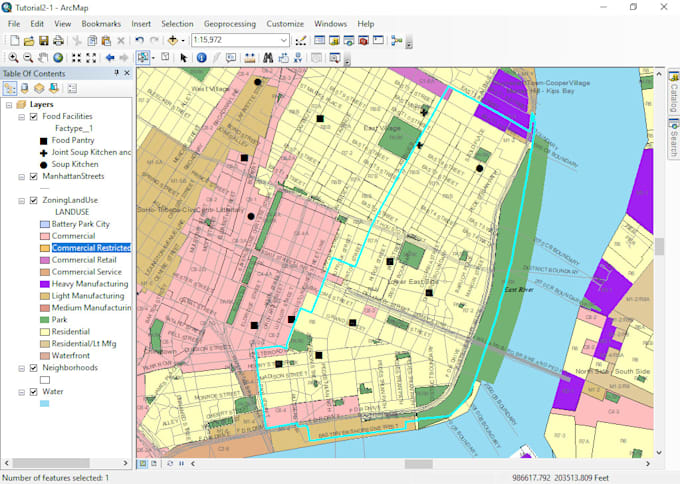Switch to Layout View button
Viewport: 680px width, 484px height.
[154, 464]
